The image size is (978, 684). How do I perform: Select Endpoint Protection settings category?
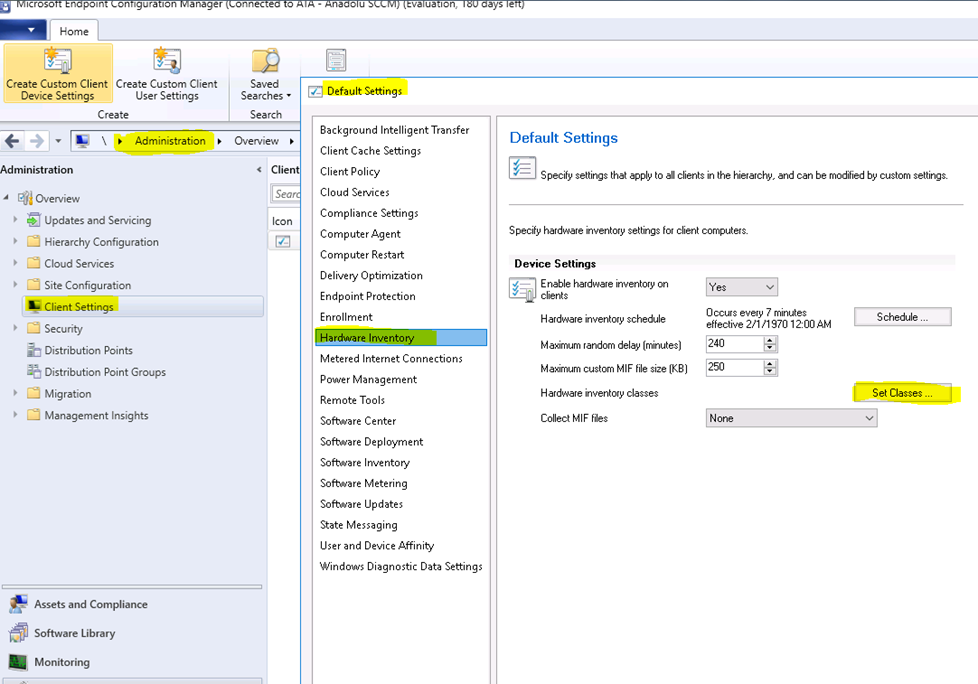pos(368,296)
